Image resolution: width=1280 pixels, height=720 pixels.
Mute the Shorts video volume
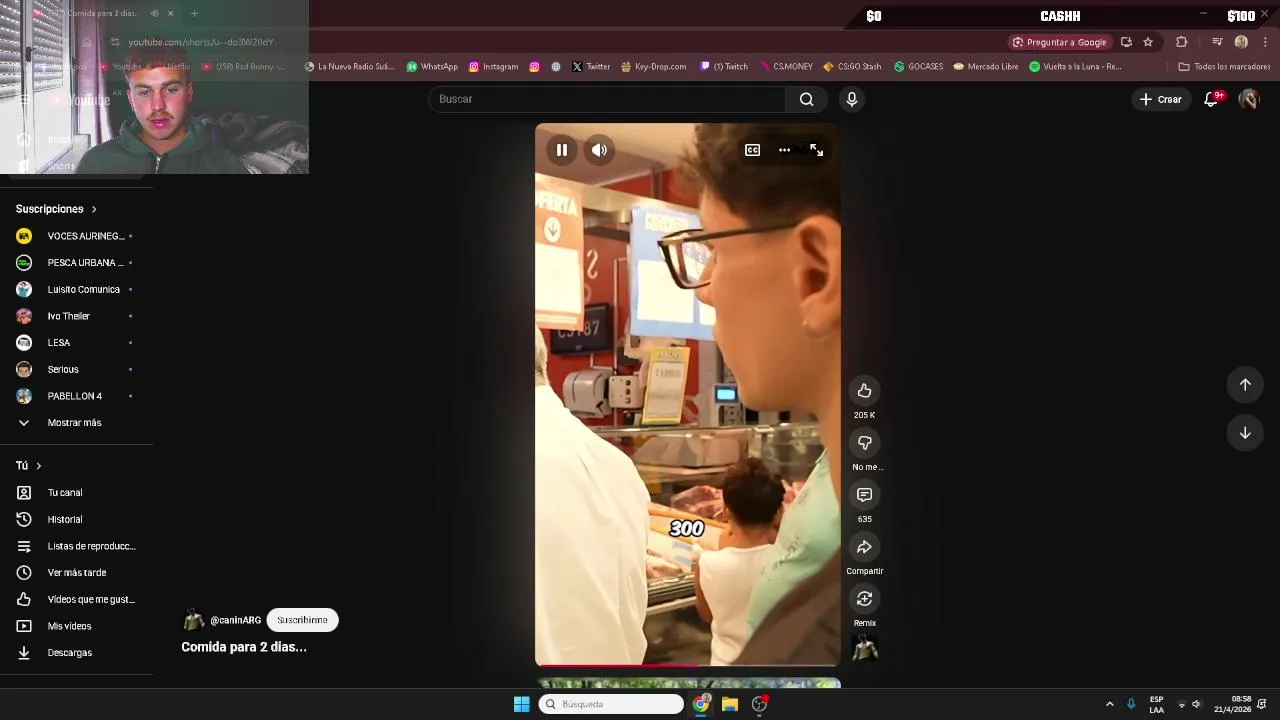pyautogui.click(x=599, y=150)
